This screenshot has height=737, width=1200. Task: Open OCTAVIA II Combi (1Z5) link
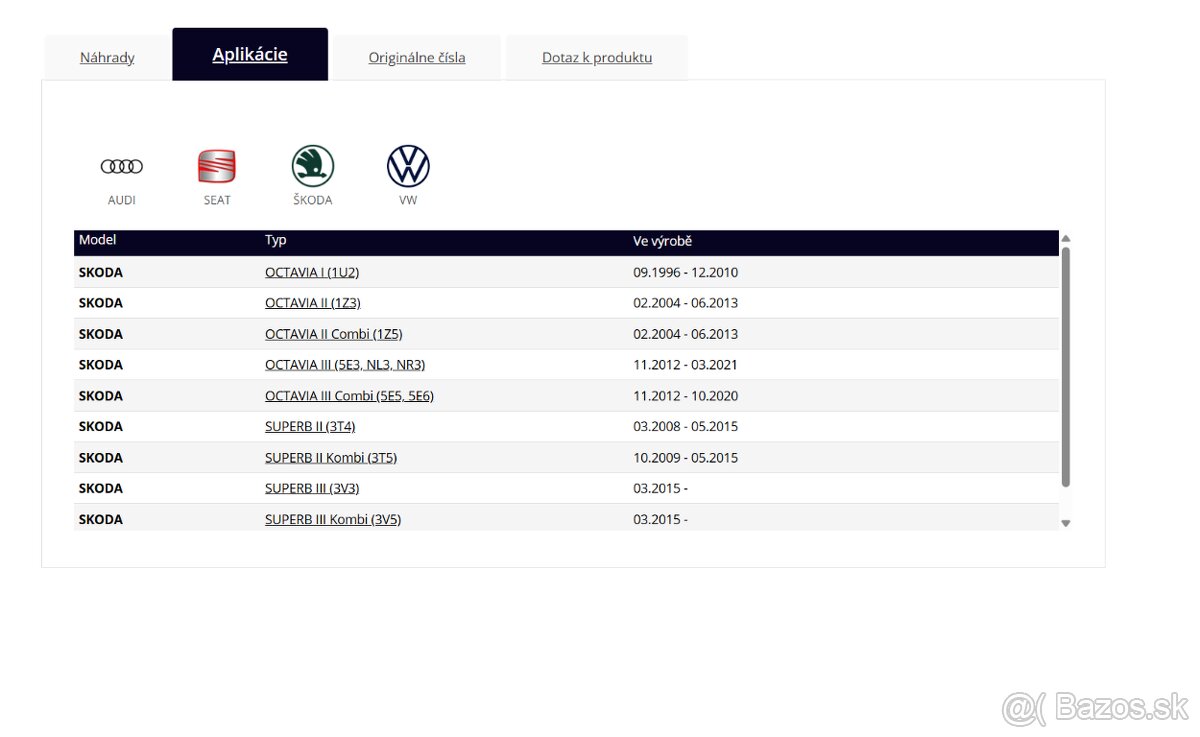pos(334,334)
